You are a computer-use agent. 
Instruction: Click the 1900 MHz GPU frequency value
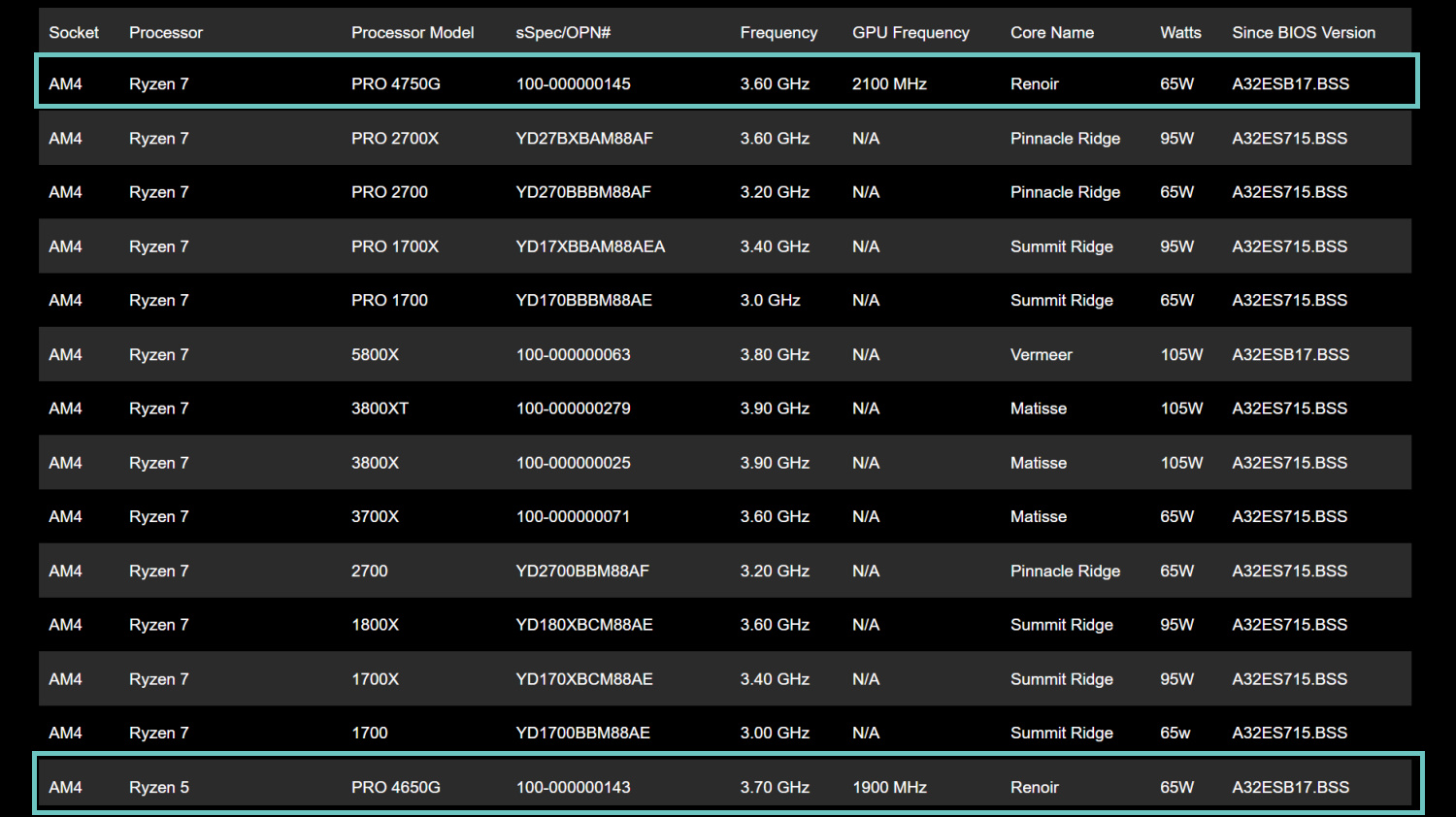tap(889, 787)
